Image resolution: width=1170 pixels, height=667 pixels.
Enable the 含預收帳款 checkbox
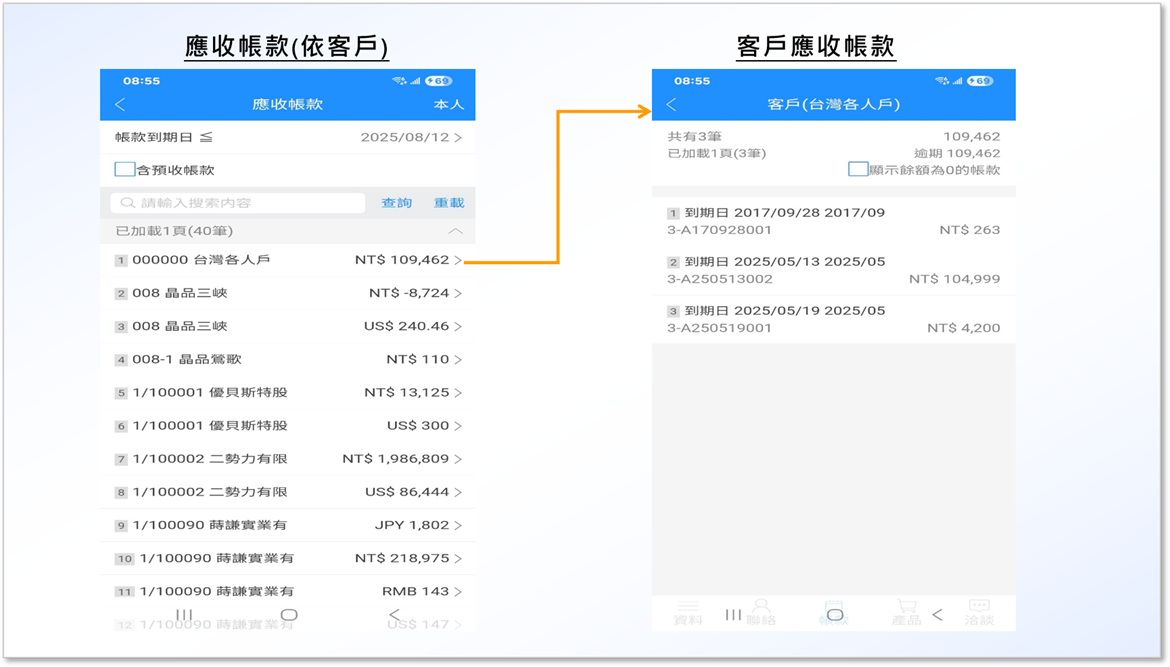coord(125,170)
